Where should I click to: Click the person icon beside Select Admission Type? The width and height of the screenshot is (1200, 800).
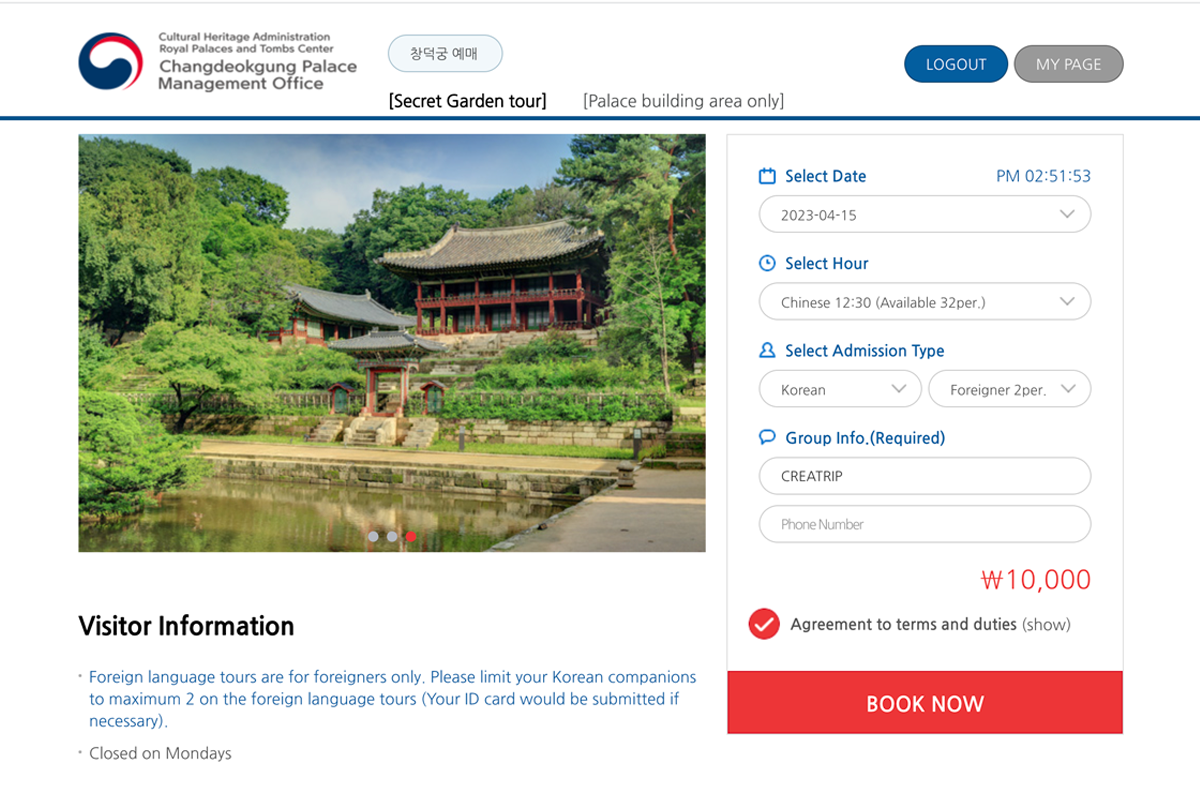767,351
